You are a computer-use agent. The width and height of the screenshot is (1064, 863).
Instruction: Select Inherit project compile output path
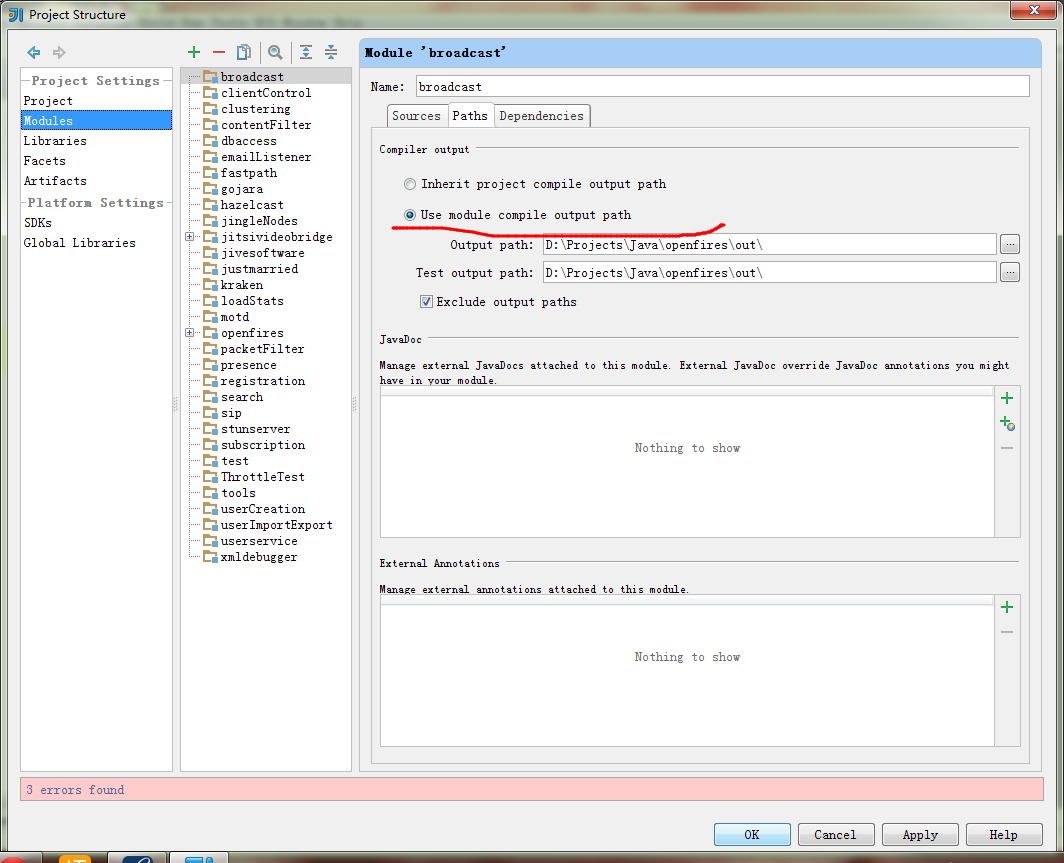click(x=410, y=184)
